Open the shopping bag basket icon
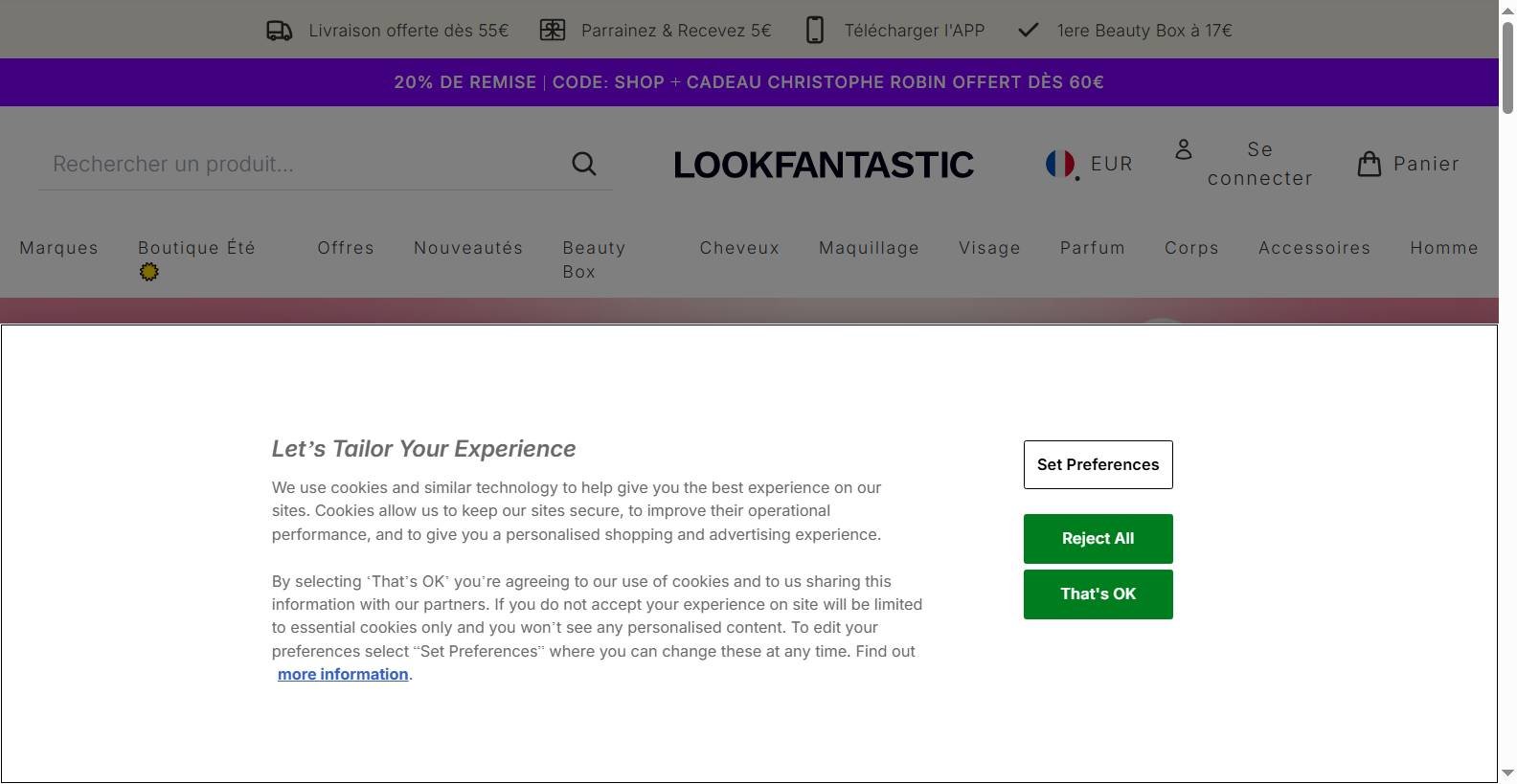Image resolution: width=1517 pixels, height=784 pixels. click(x=1370, y=164)
